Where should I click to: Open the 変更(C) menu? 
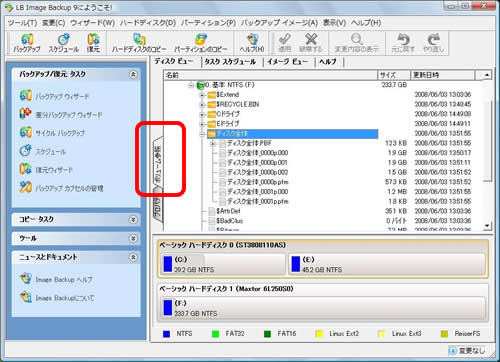click(53, 23)
